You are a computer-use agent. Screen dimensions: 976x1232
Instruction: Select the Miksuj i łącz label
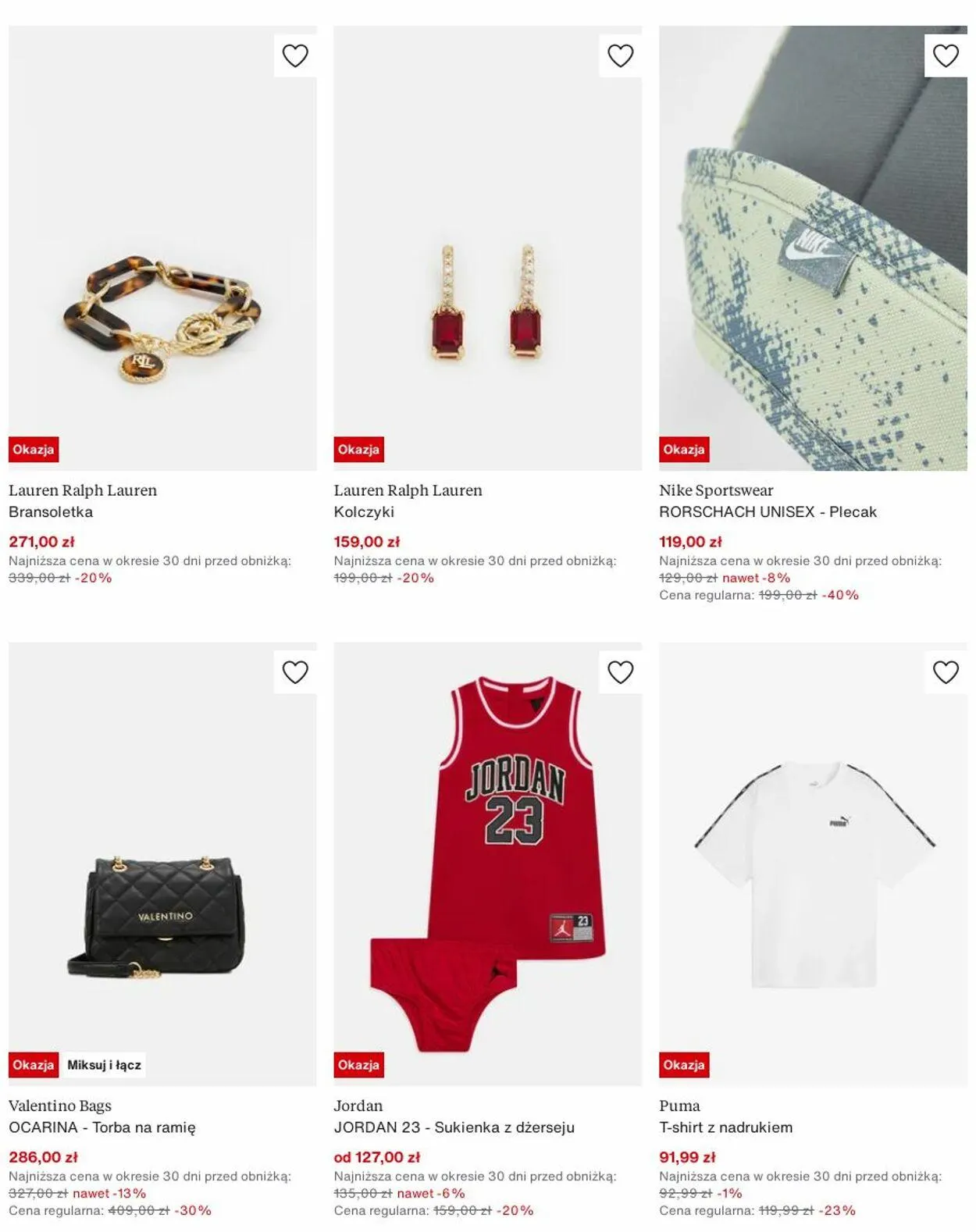[x=104, y=1065]
